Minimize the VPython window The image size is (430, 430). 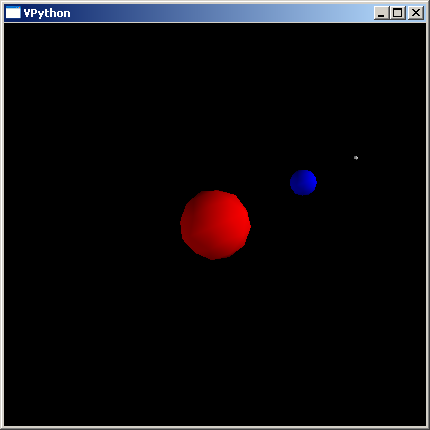[381, 13]
